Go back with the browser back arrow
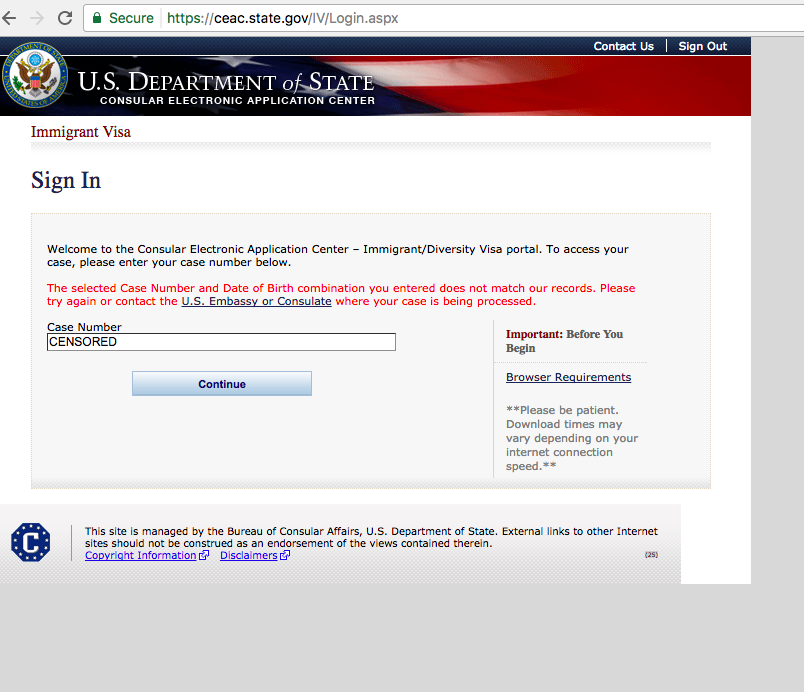Screen dimensions: 804x692 [9, 18]
